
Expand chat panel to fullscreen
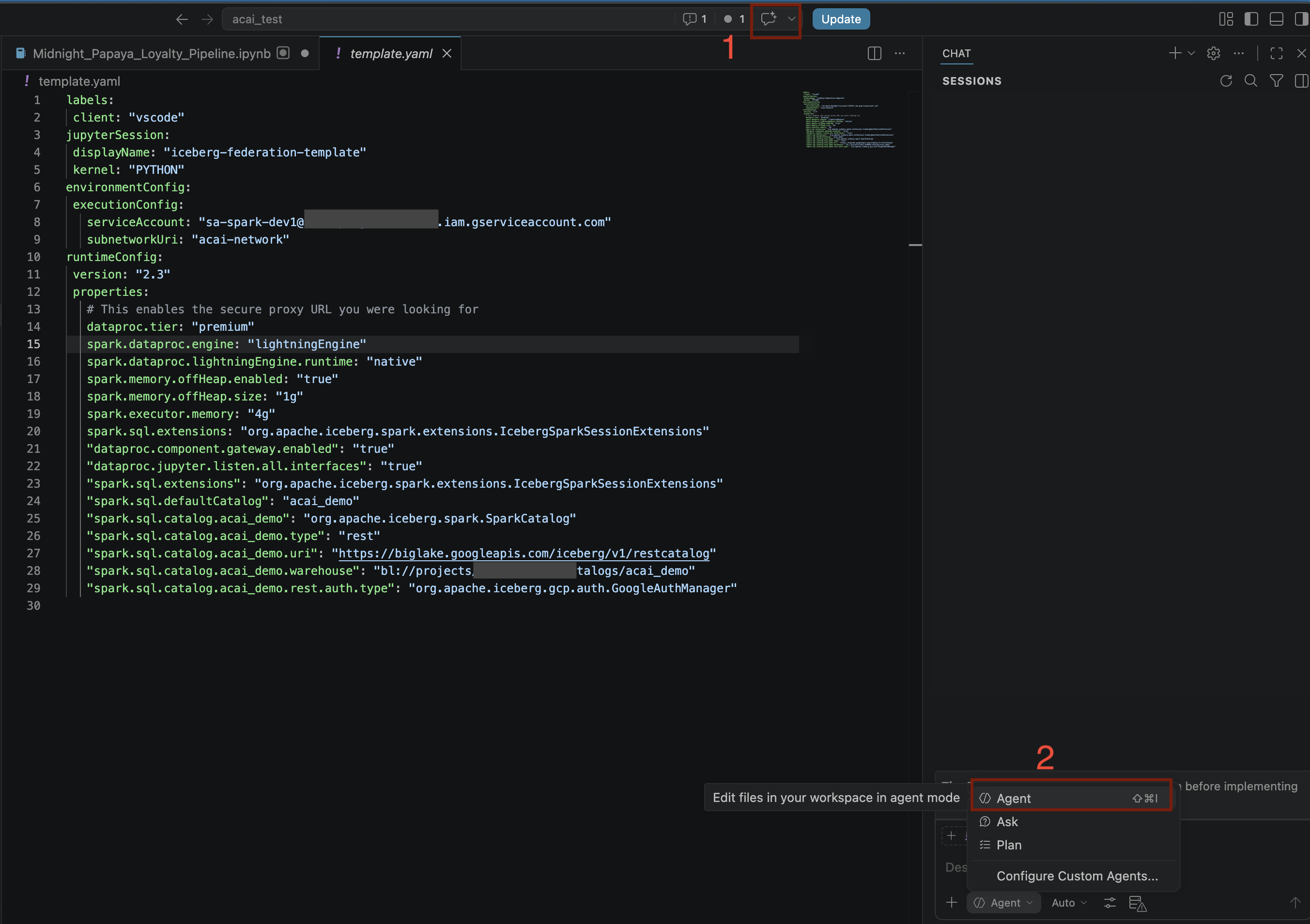point(1276,53)
